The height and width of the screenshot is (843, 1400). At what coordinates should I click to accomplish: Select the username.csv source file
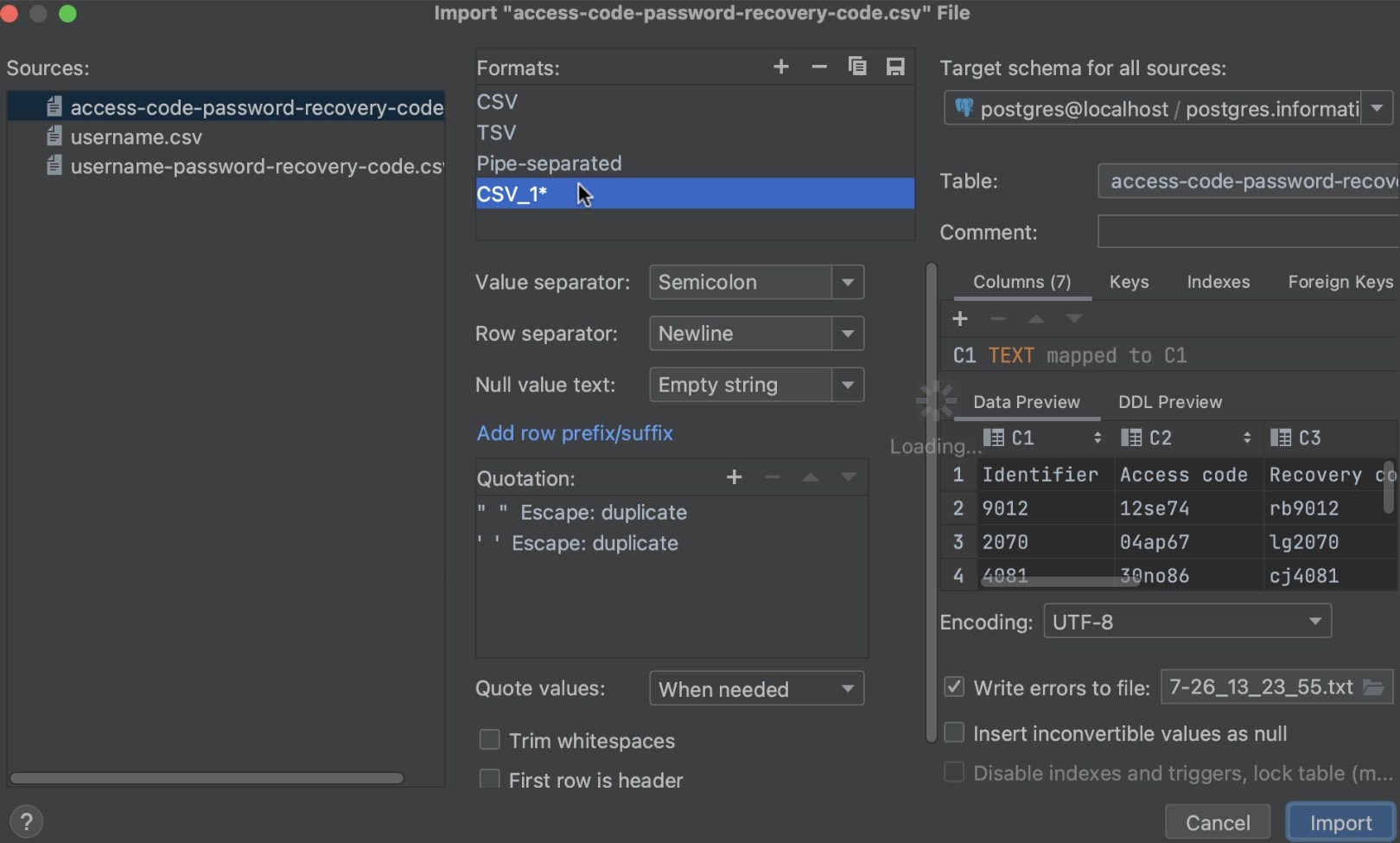coord(136,137)
